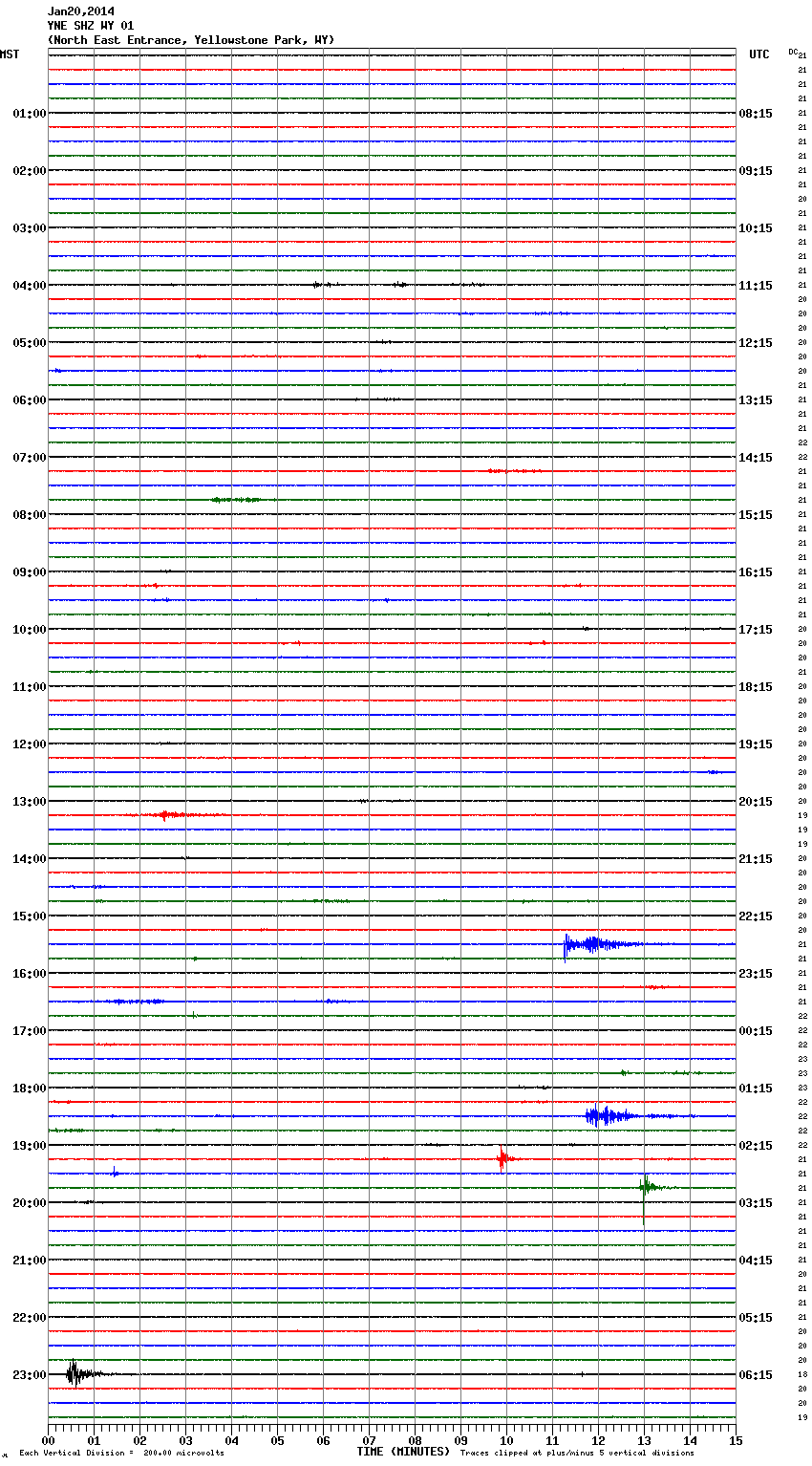Select the 15:00 MST time label
Screen dimensions: 812x1466
pos(29,916)
